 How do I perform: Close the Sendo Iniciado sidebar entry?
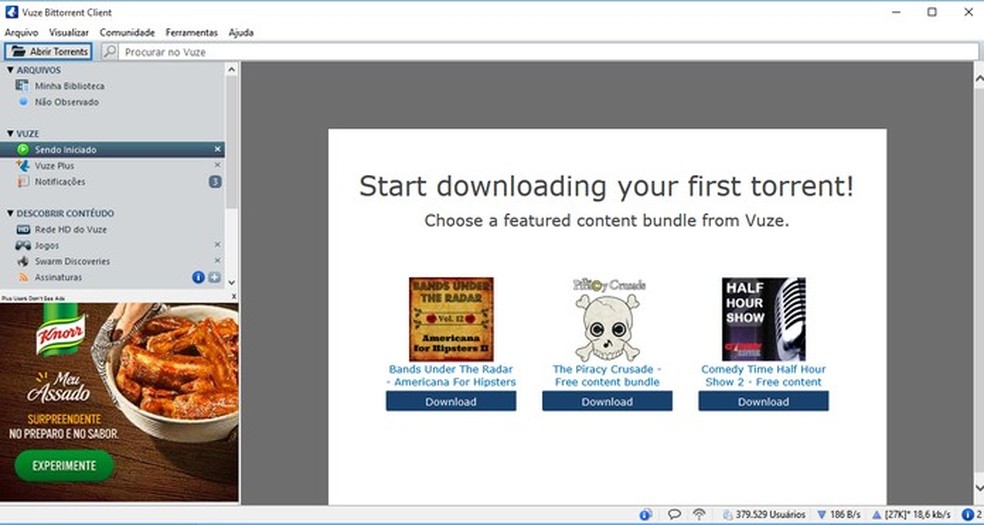(x=217, y=149)
